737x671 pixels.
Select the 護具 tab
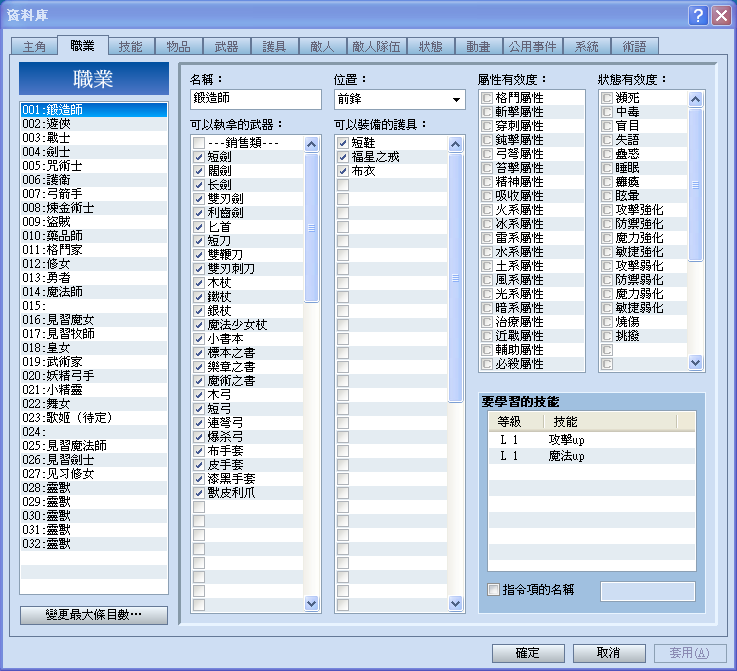[274, 47]
